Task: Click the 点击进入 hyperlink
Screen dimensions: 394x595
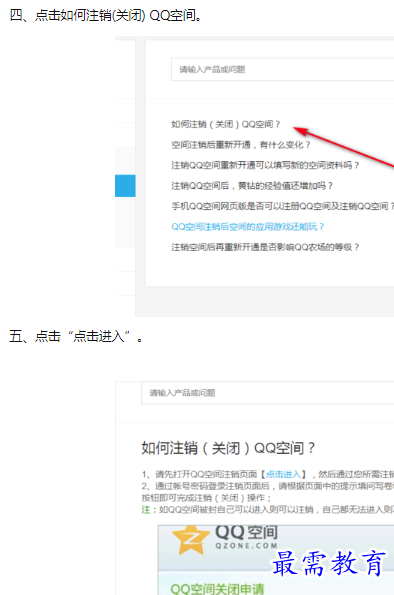Action: (x=283, y=474)
